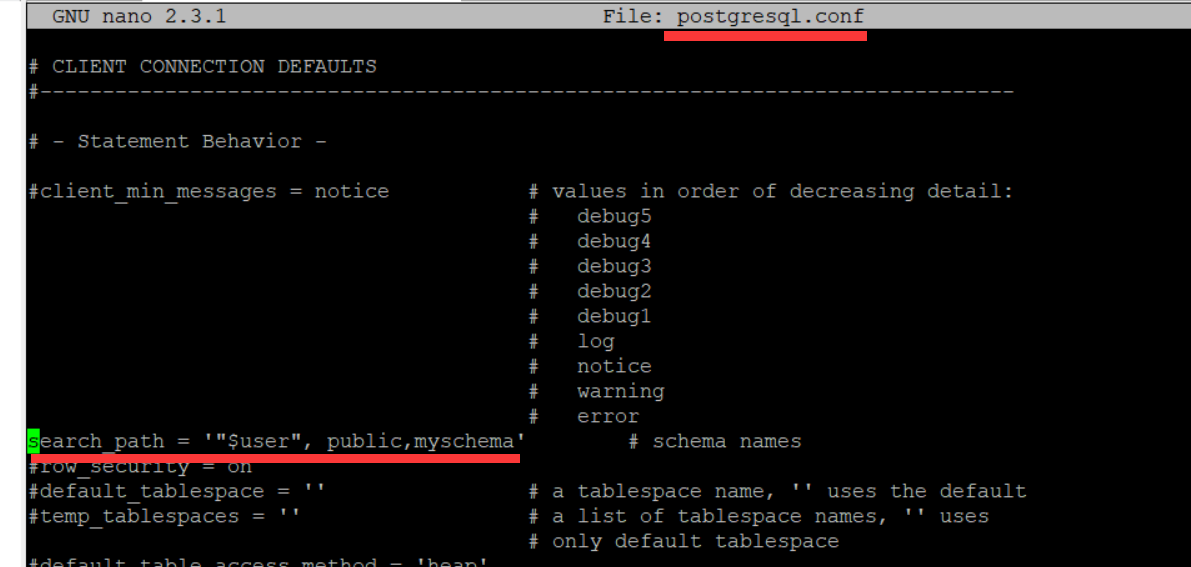Click the 'debug5' value

[614, 217]
